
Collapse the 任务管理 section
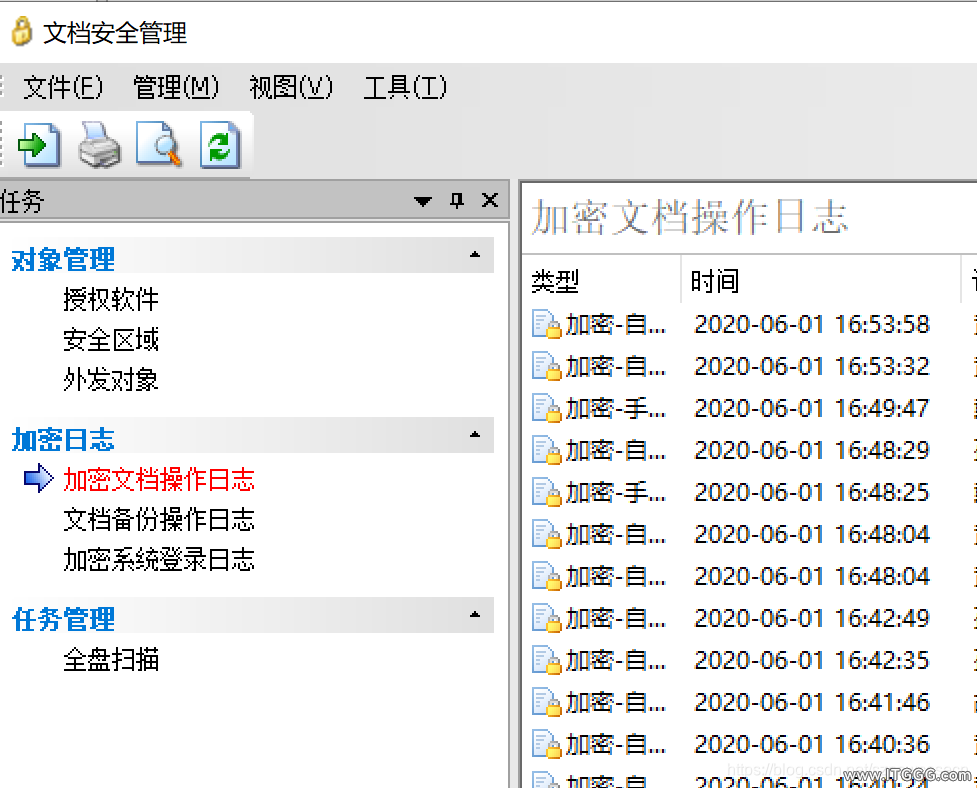click(x=475, y=614)
